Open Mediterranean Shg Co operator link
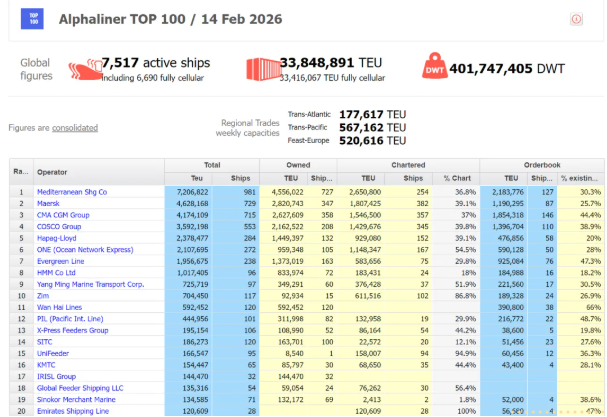 [x=72, y=191]
